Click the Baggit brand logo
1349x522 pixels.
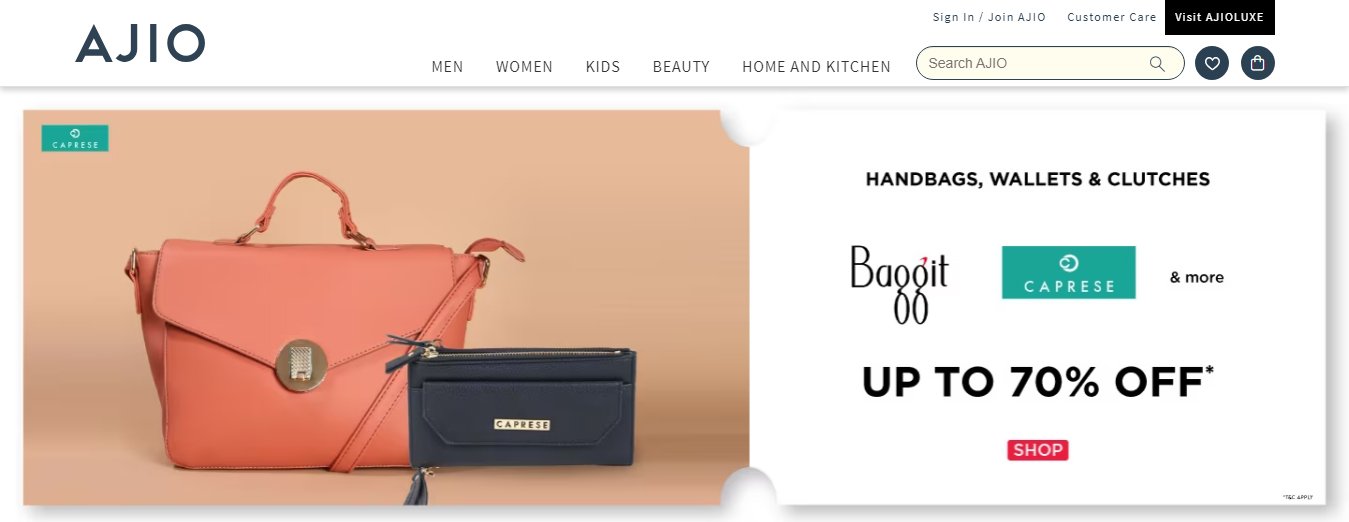click(899, 283)
